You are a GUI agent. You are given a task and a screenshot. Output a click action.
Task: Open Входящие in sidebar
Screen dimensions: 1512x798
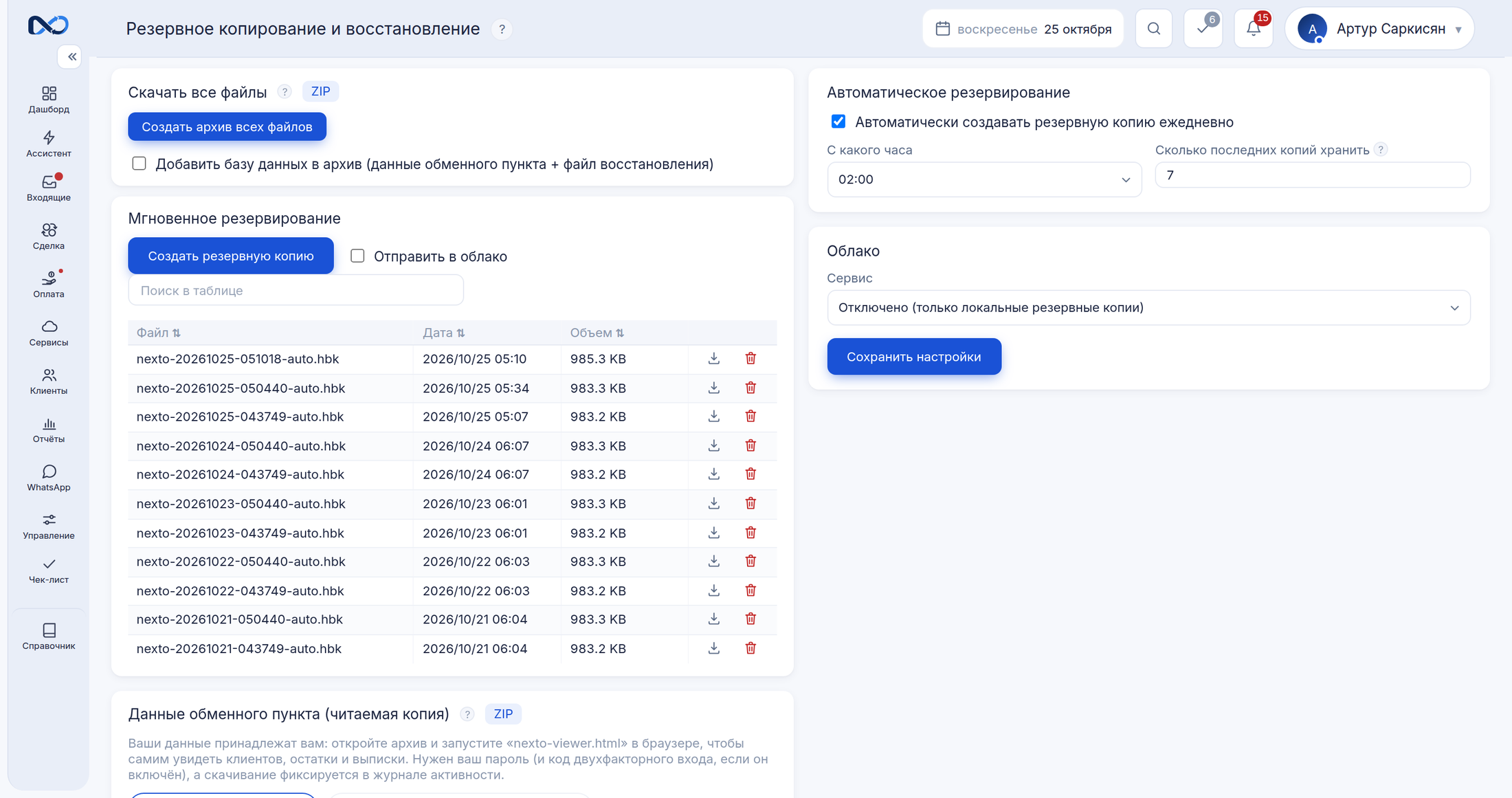[x=49, y=188]
